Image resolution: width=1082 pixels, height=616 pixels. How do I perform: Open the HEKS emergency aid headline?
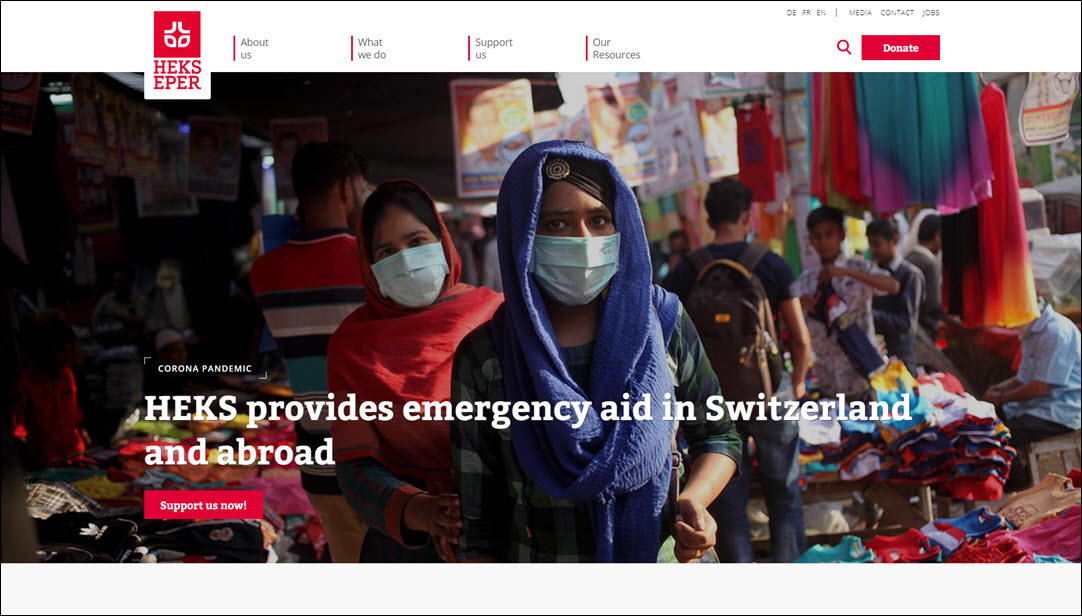tap(528, 430)
